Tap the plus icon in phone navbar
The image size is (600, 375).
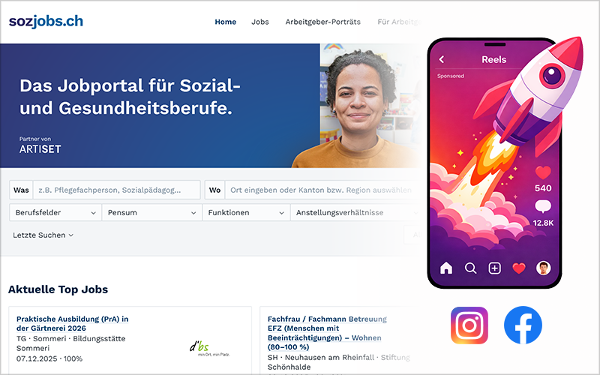tap(495, 268)
